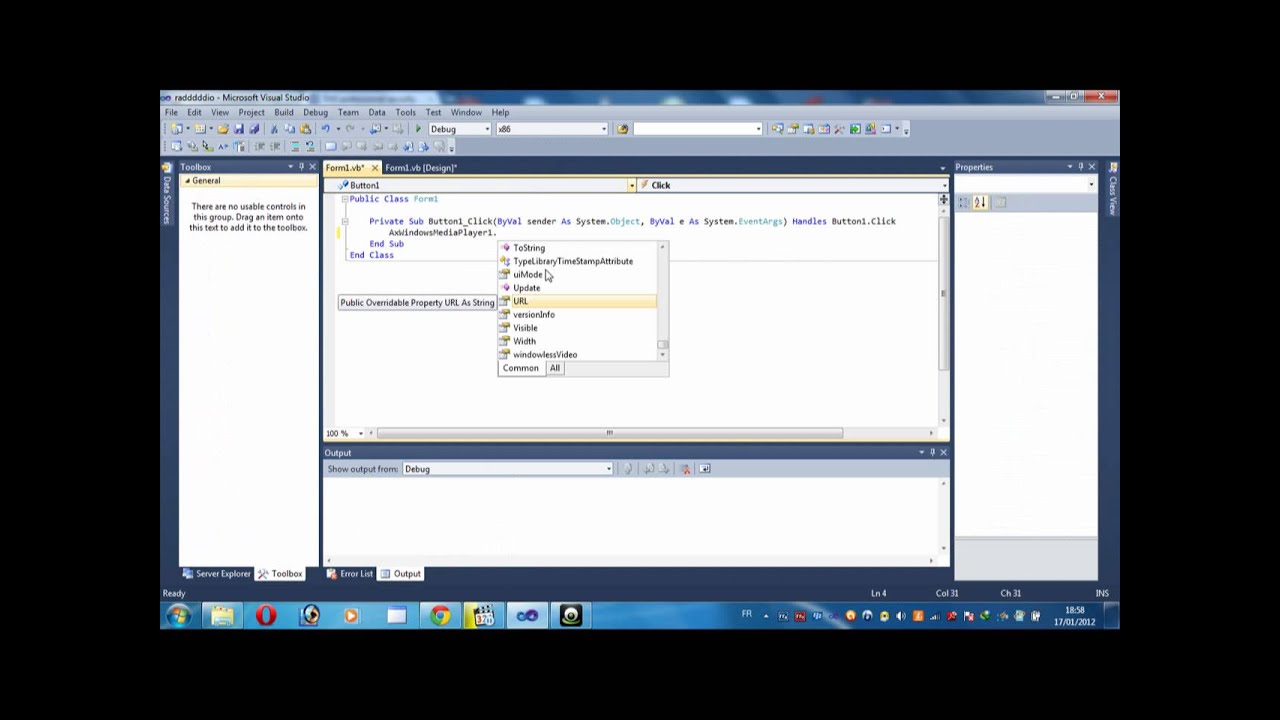The height and width of the screenshot is (720, 1280).
Task: Select the All tab in IntelliSense
Action: click(x=554, y=368)
